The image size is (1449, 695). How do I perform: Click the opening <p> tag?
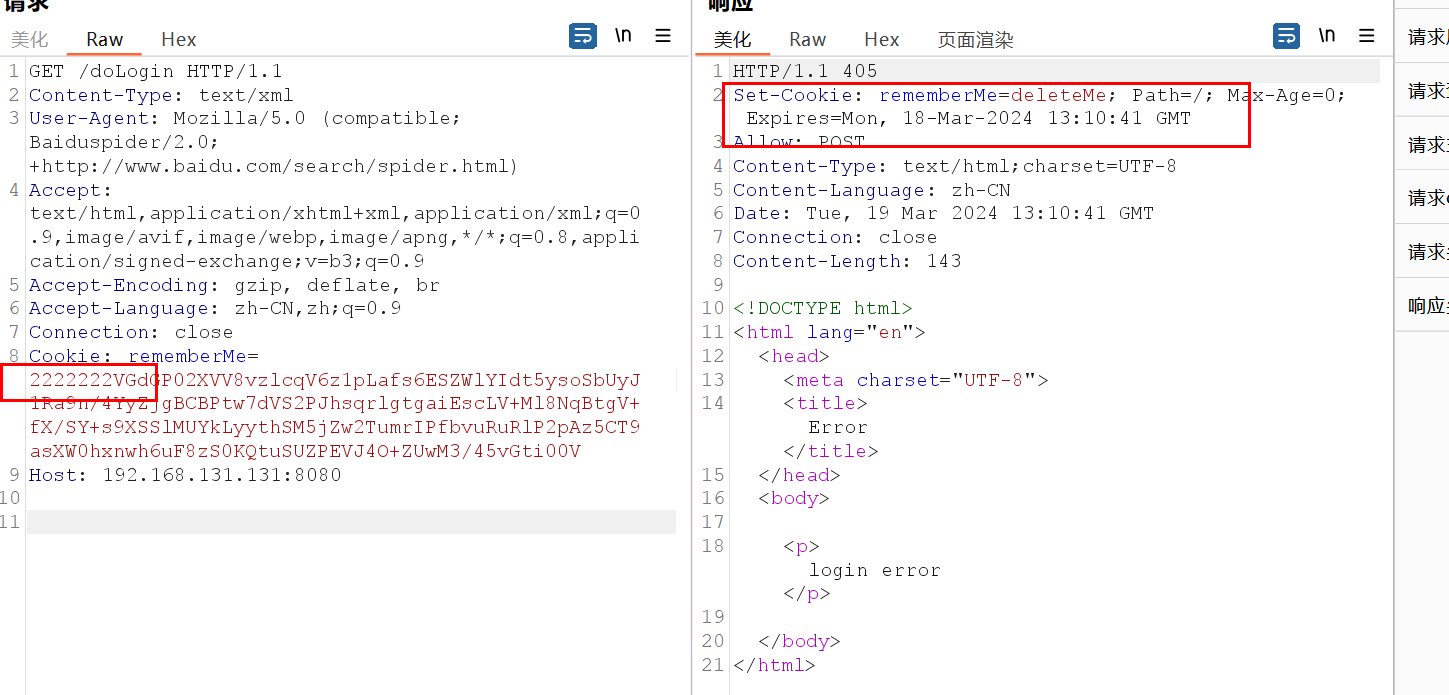click(801, 547)
